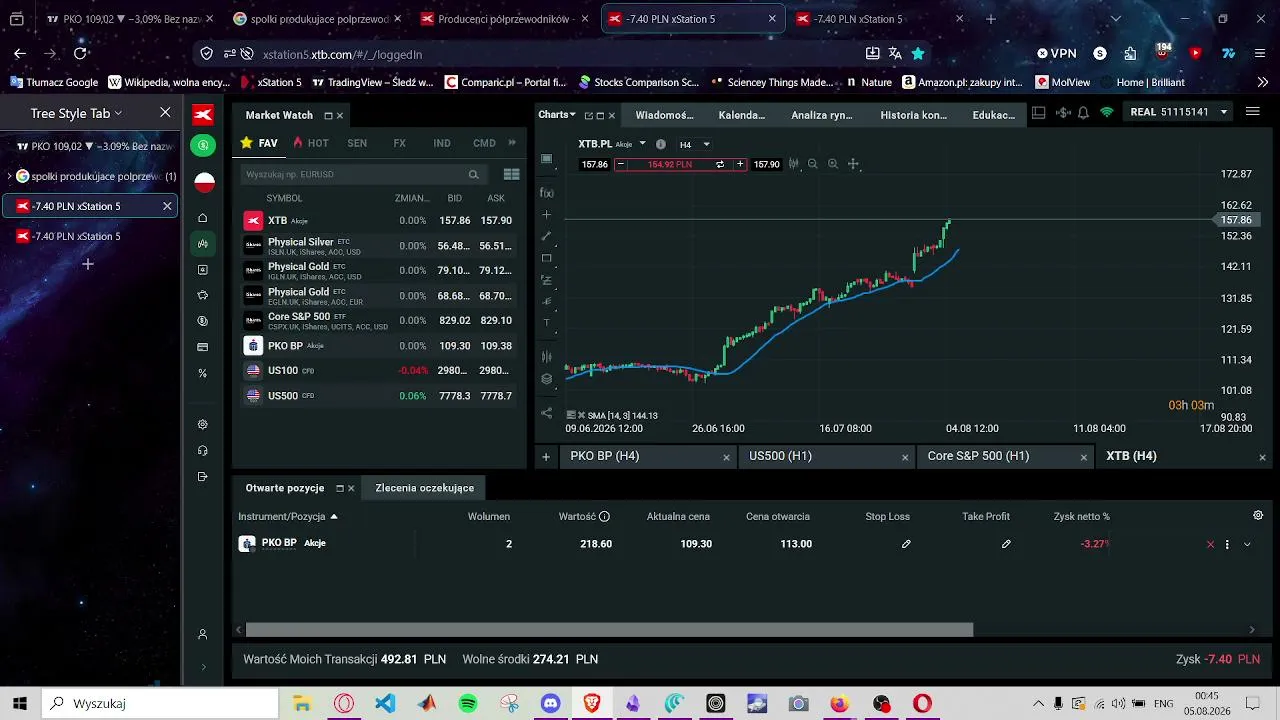Image resolution: width=1280 pixels, height=720 pixels.
Task: Sort positions by Instrument/Pozycja column
Action: point(288,517)
